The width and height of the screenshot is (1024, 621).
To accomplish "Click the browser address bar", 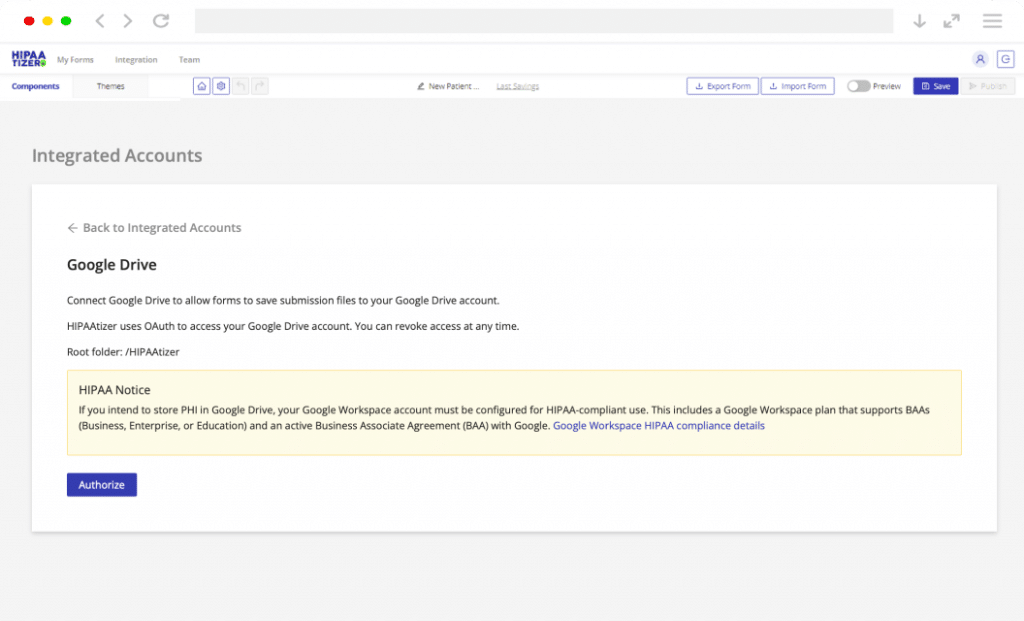I will point(544,21).
